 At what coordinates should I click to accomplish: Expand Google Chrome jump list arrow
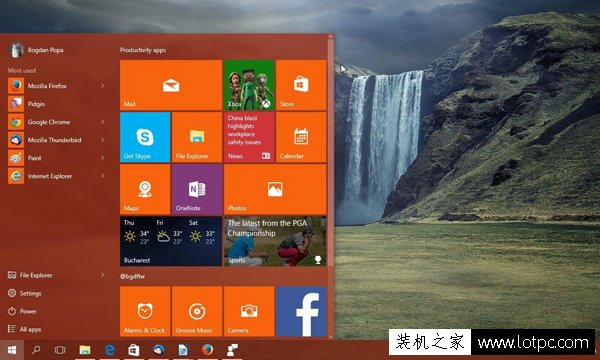(x=103, y=122)
